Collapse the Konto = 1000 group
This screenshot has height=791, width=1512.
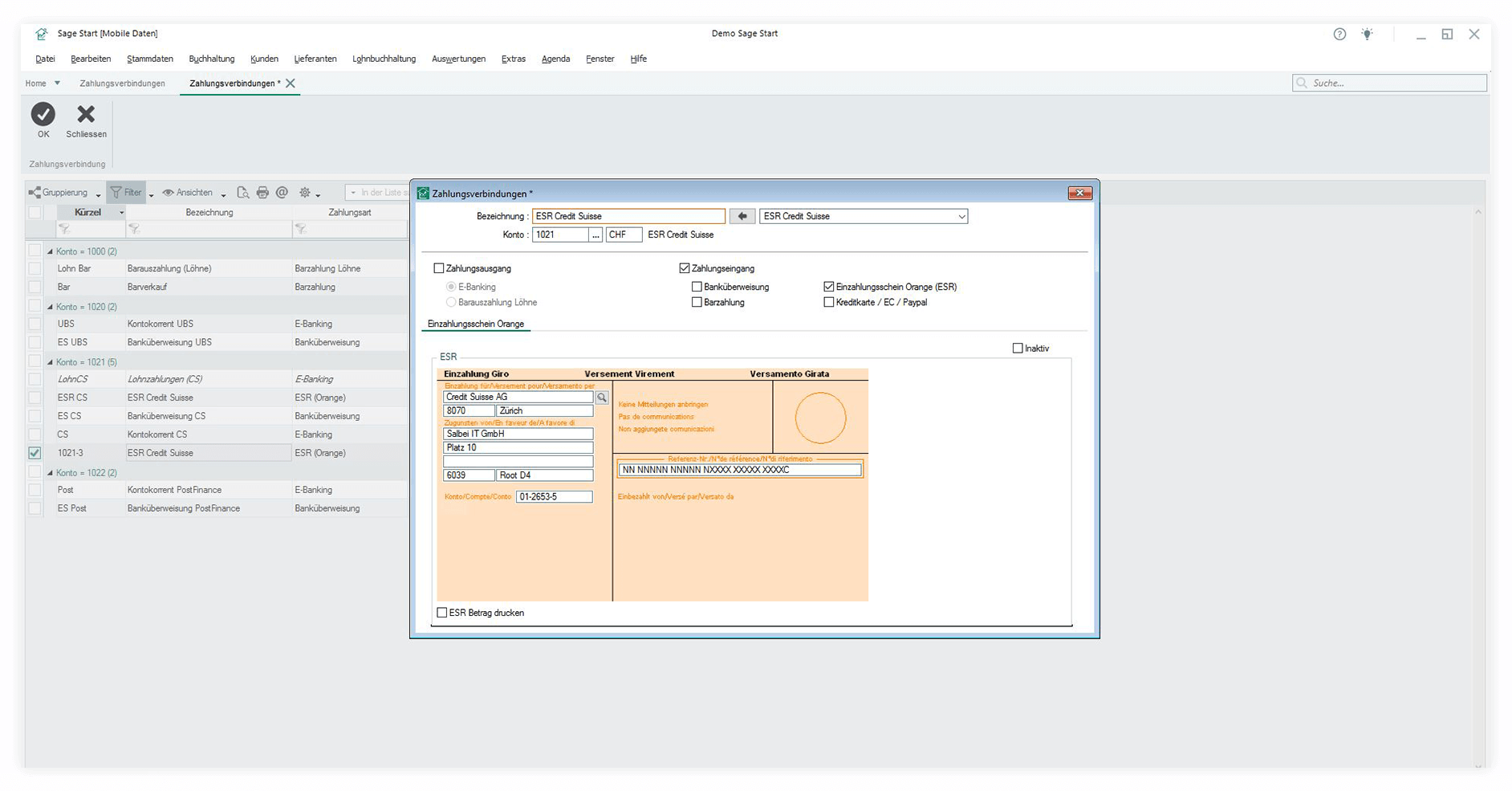click(50, 252)
